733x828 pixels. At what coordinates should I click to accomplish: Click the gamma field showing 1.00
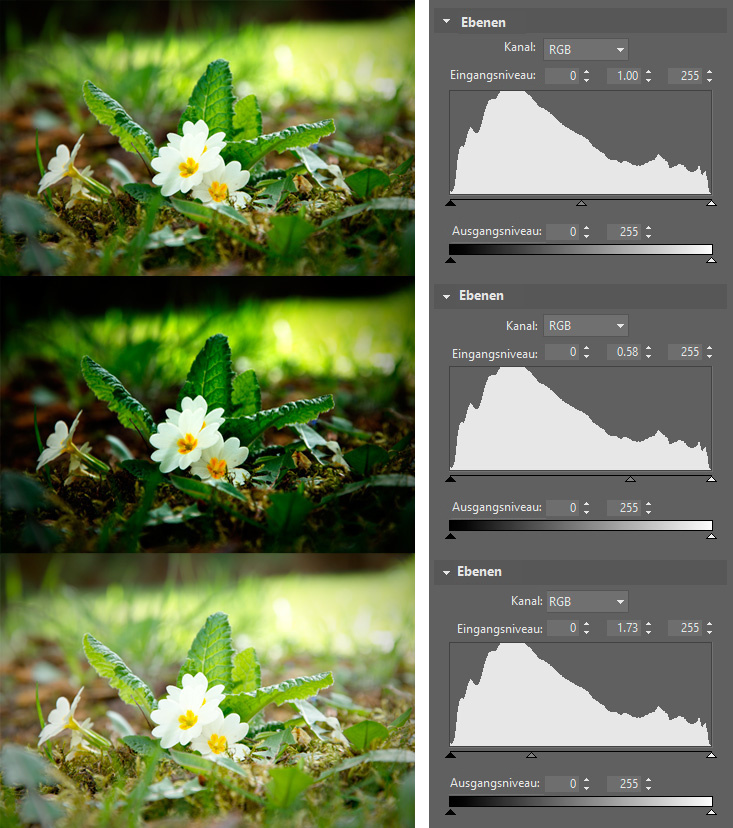point(624,76)
